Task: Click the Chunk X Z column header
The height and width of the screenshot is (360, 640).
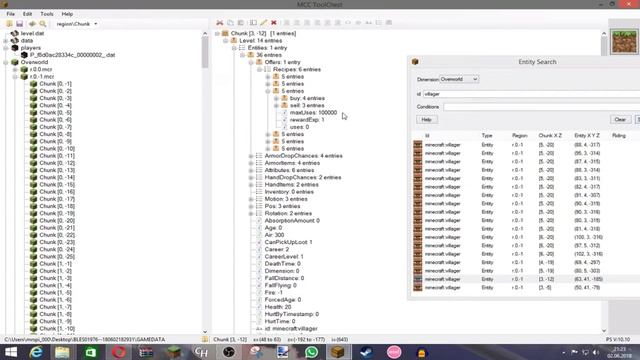Action: [550, 136]
